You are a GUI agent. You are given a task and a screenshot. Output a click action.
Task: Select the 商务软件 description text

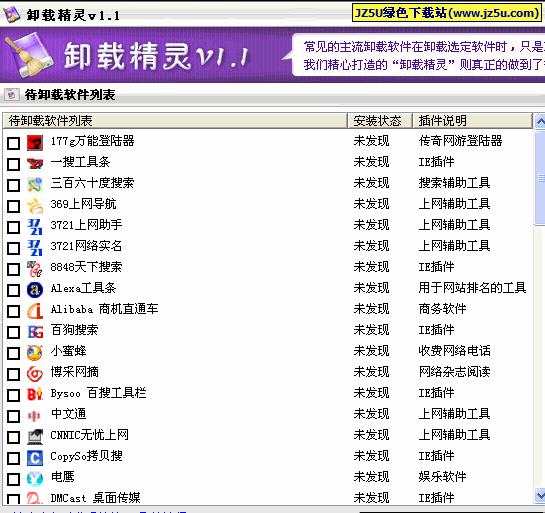(442, 309)
